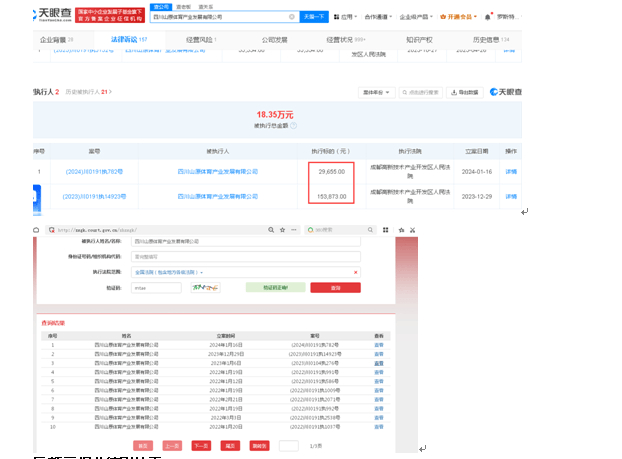
Task: Click the blue 天眼一下 search button
Action: pyautogui.click(x=314, y=17)
